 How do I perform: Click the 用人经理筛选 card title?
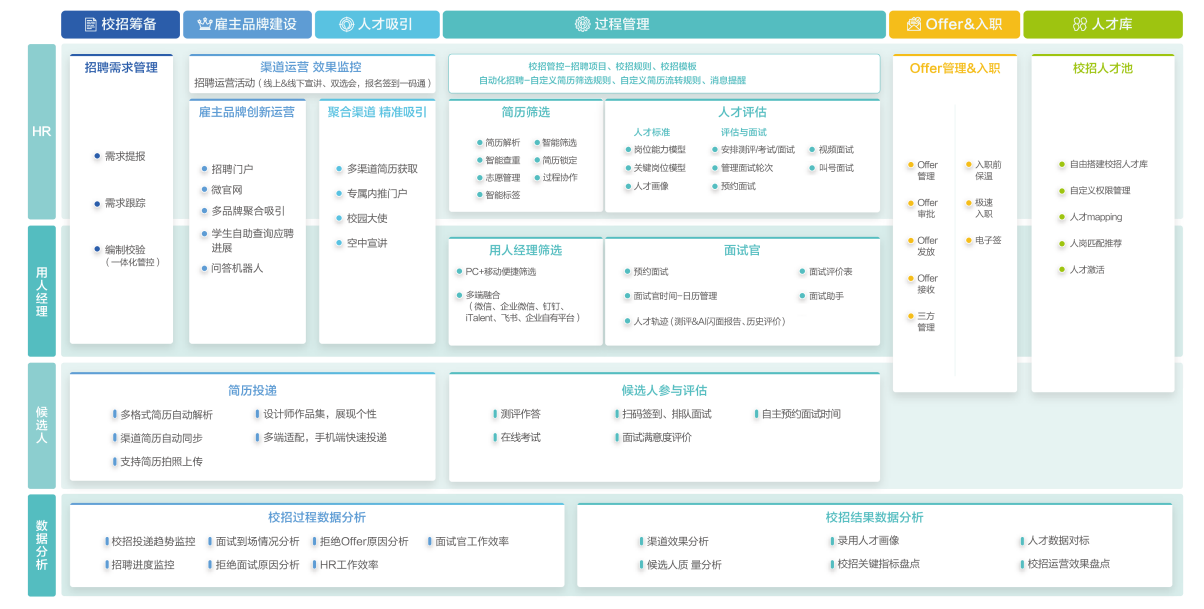click(525, 250)
